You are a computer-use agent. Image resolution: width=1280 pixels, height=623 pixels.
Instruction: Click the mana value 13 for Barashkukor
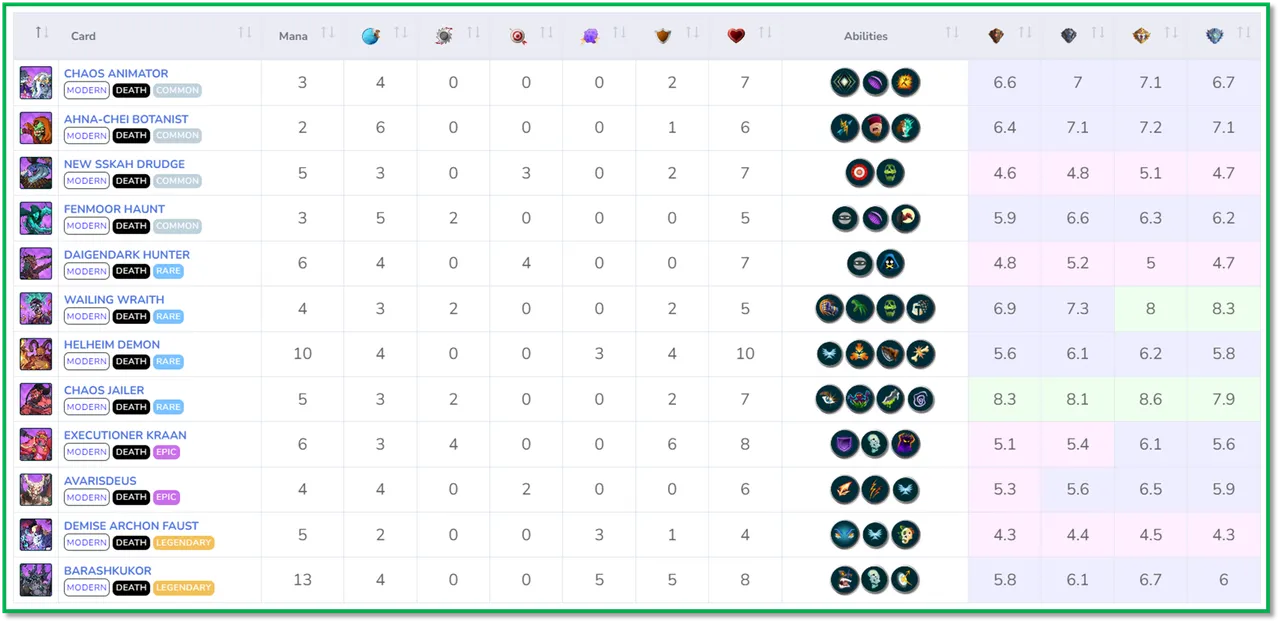[302, 580]
